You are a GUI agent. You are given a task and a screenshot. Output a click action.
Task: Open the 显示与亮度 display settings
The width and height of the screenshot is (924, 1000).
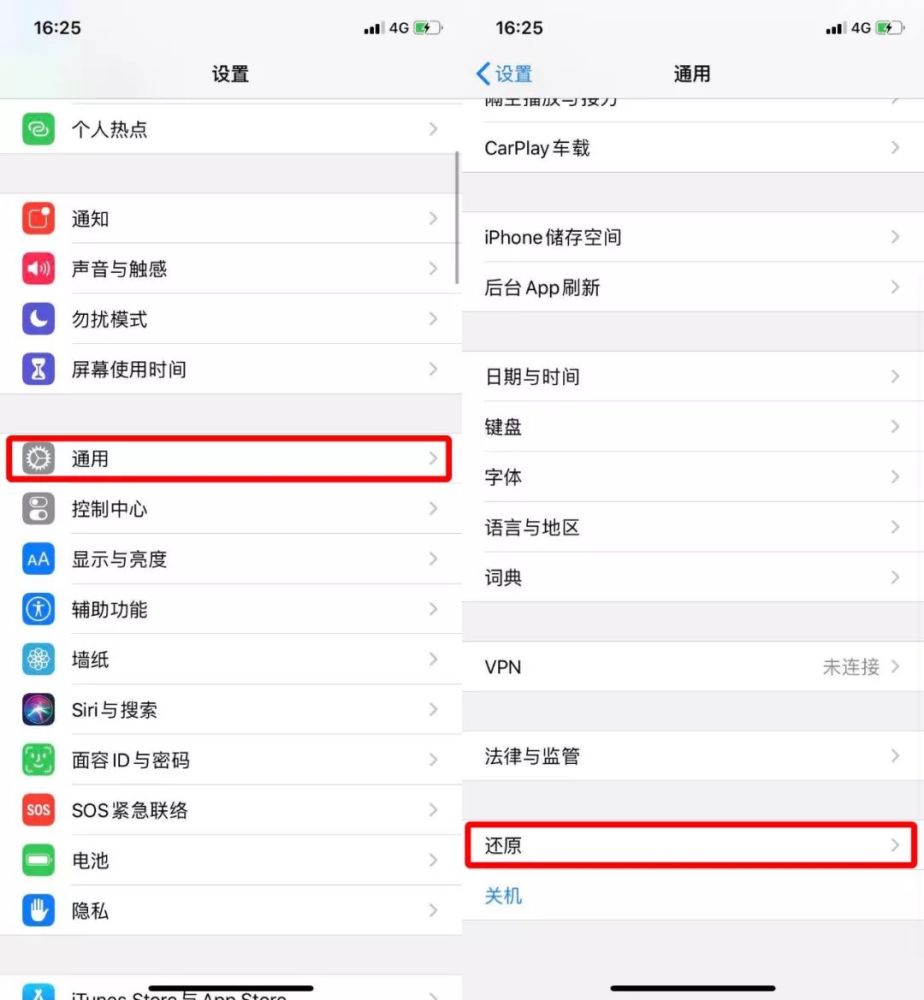pyautogui.click(x=231, y=559)
